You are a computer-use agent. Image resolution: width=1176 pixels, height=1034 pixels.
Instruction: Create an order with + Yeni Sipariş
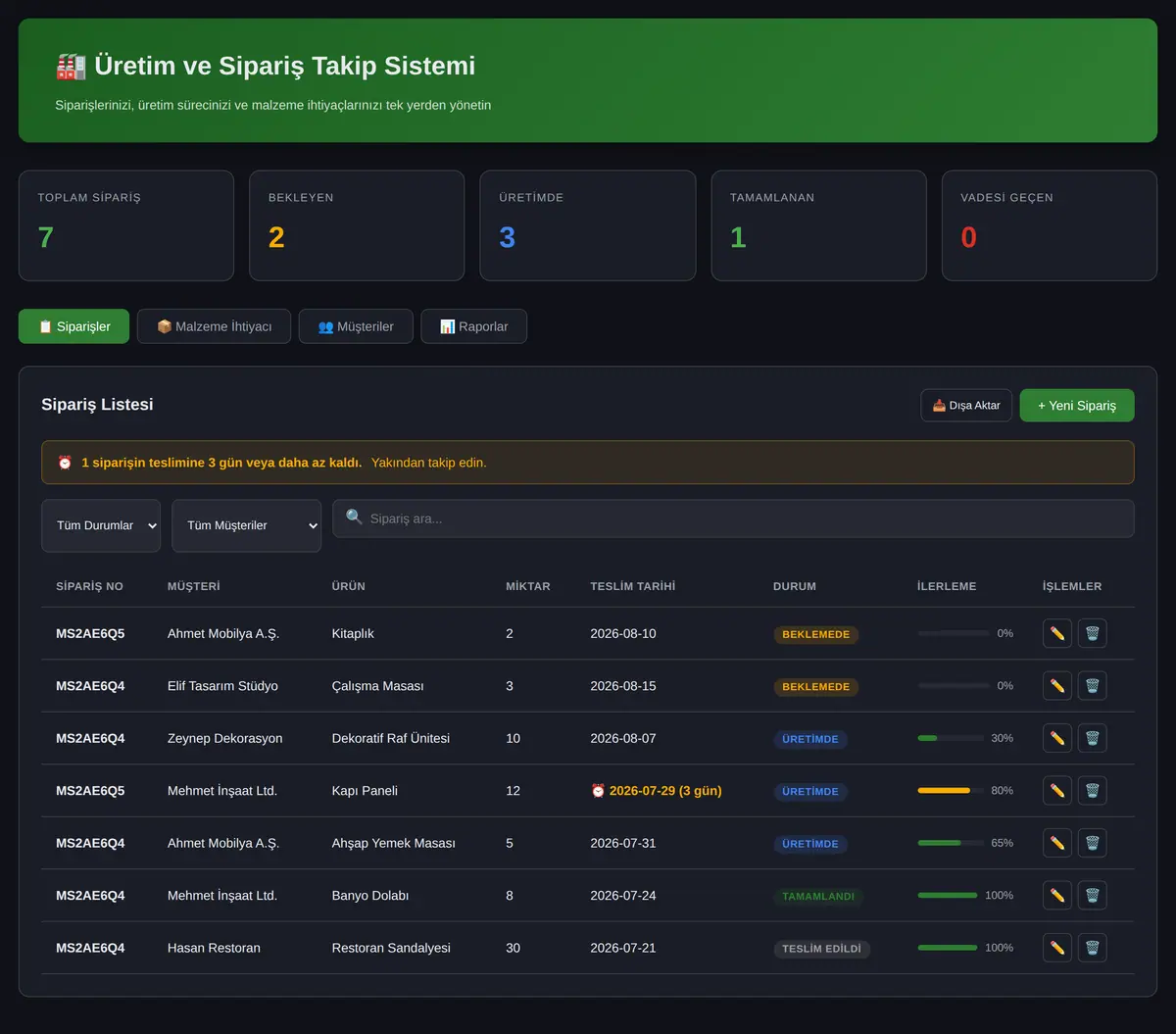1077,406
